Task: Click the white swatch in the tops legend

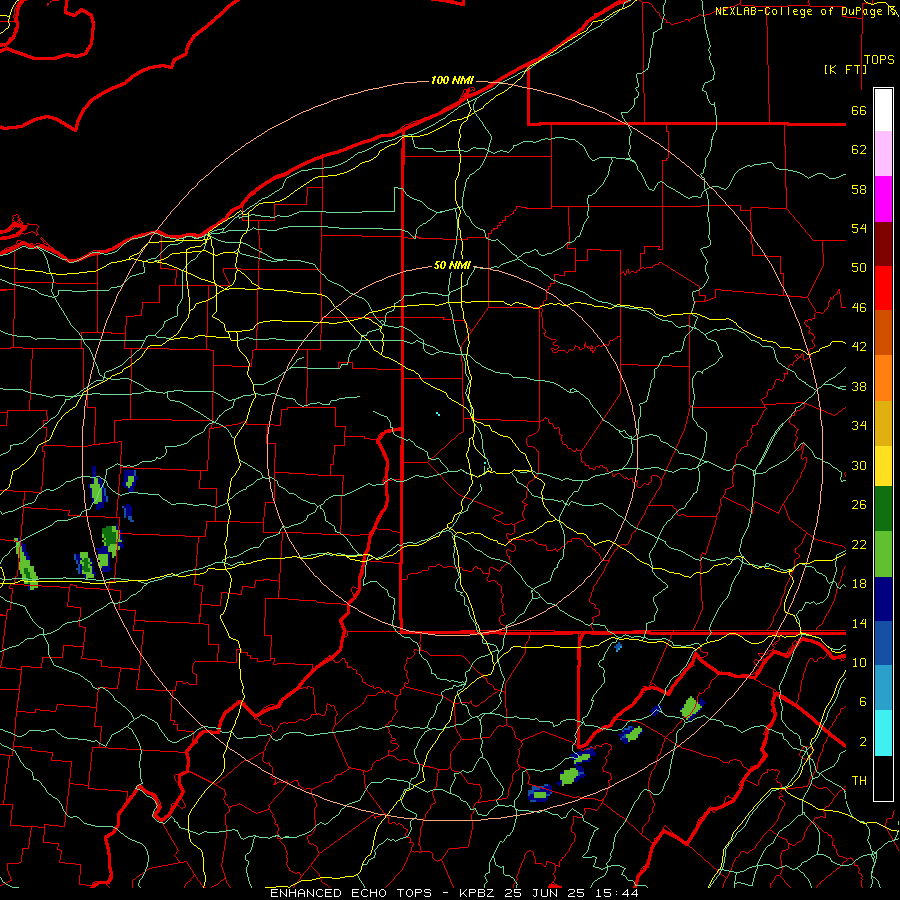Action: 883,110
